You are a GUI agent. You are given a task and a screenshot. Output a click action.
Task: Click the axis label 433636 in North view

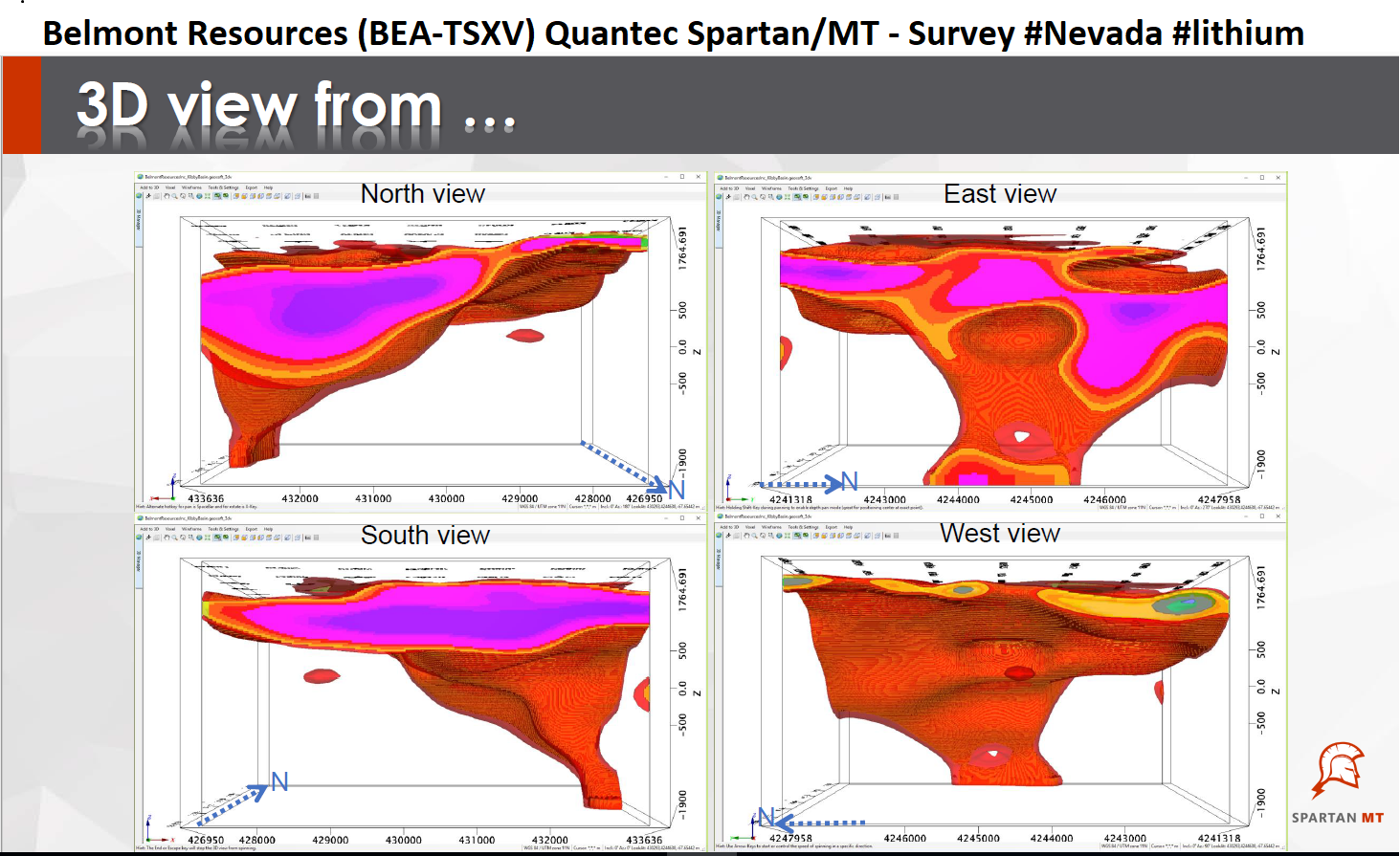pyautogui.click(x=206, y=498)
